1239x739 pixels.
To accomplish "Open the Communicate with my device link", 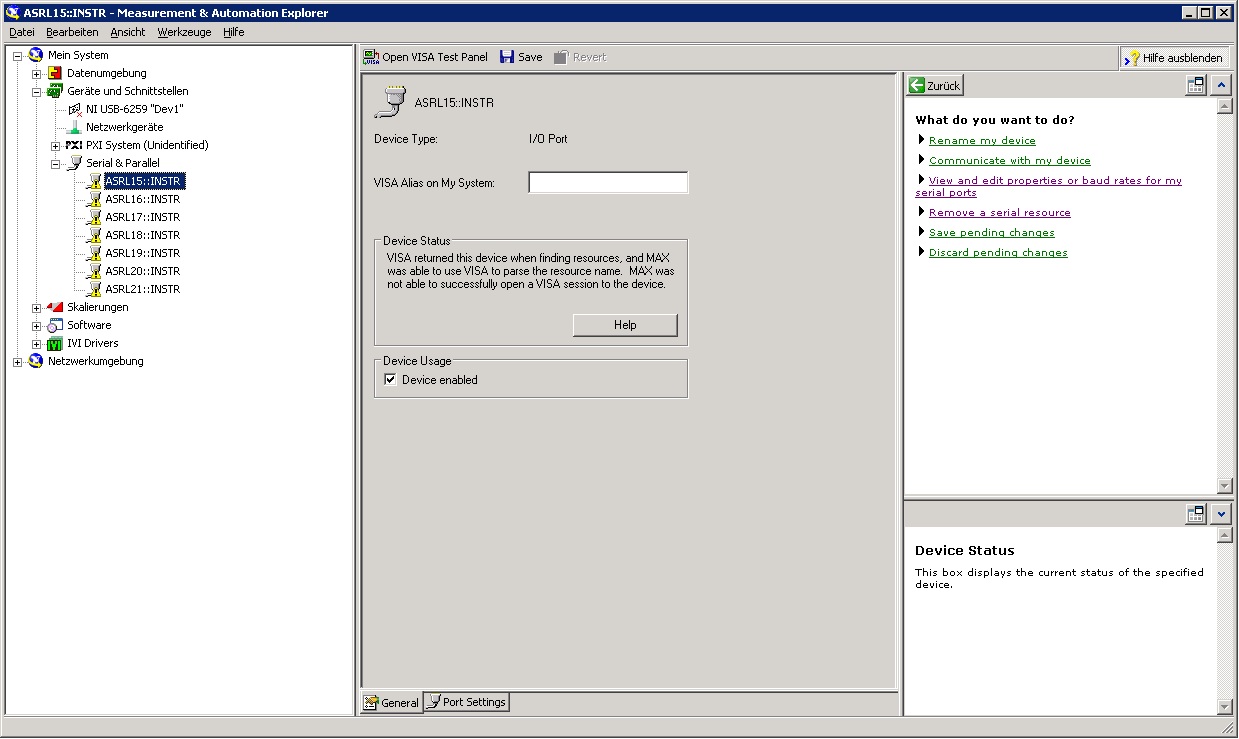I will pos(1010,161).
